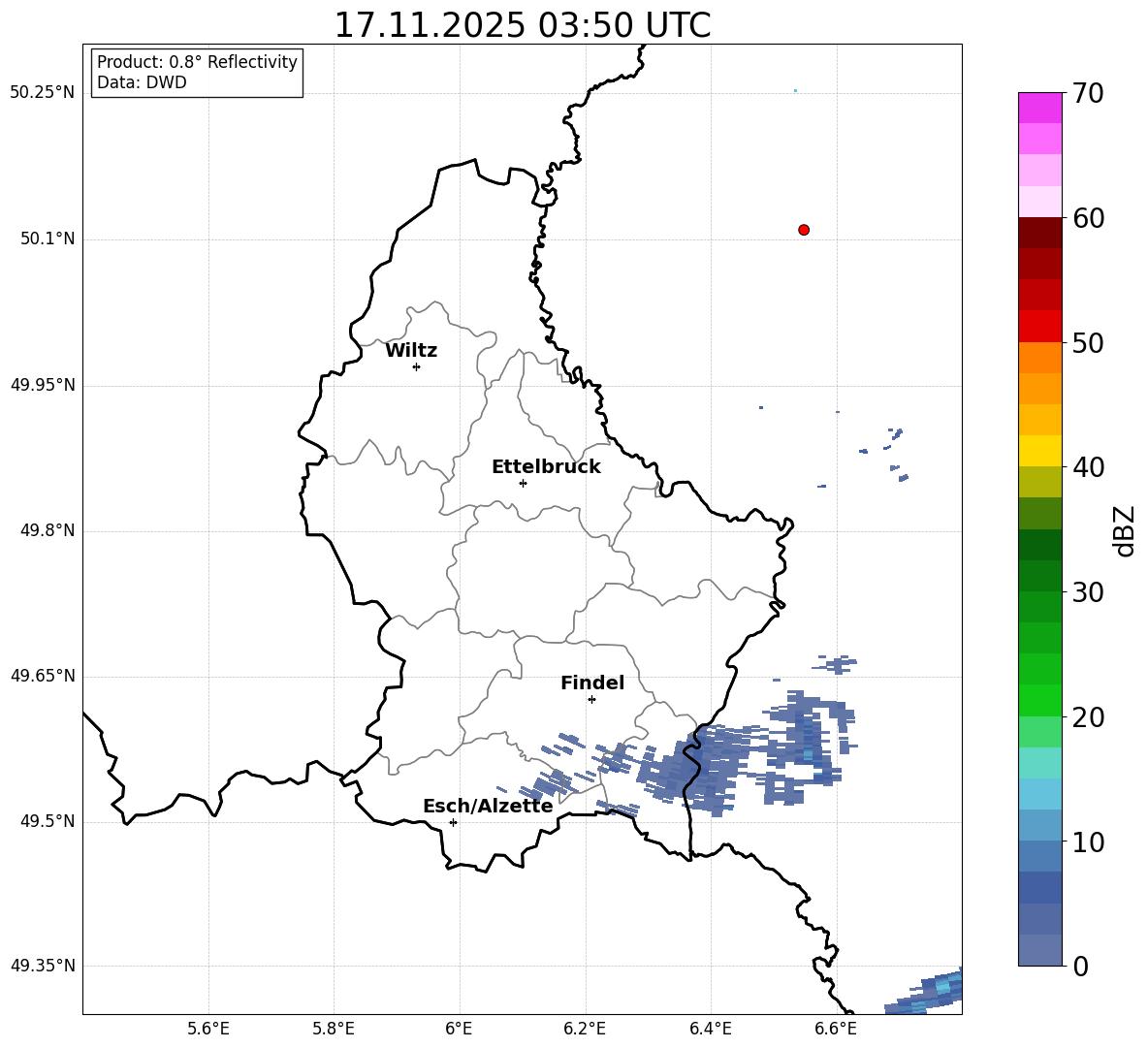This screenshot has width=1148, height=1048.
Task: Click the orange swatch just below 50
Action: pos(1039,358)
